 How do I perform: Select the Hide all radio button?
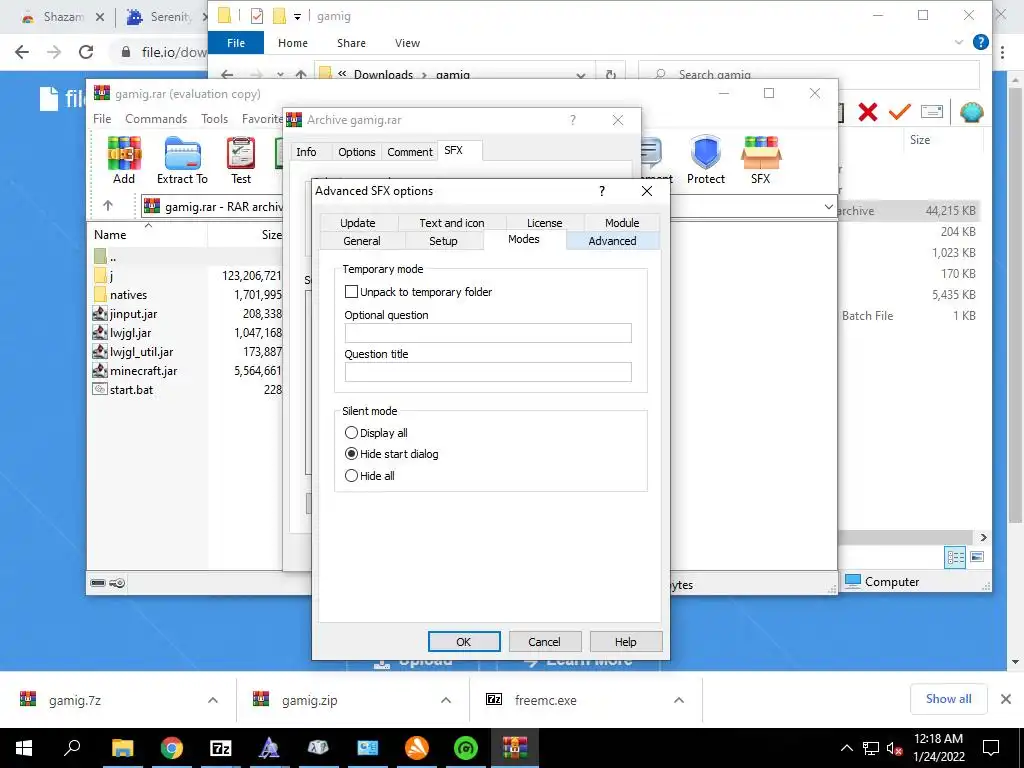(351, 476)
